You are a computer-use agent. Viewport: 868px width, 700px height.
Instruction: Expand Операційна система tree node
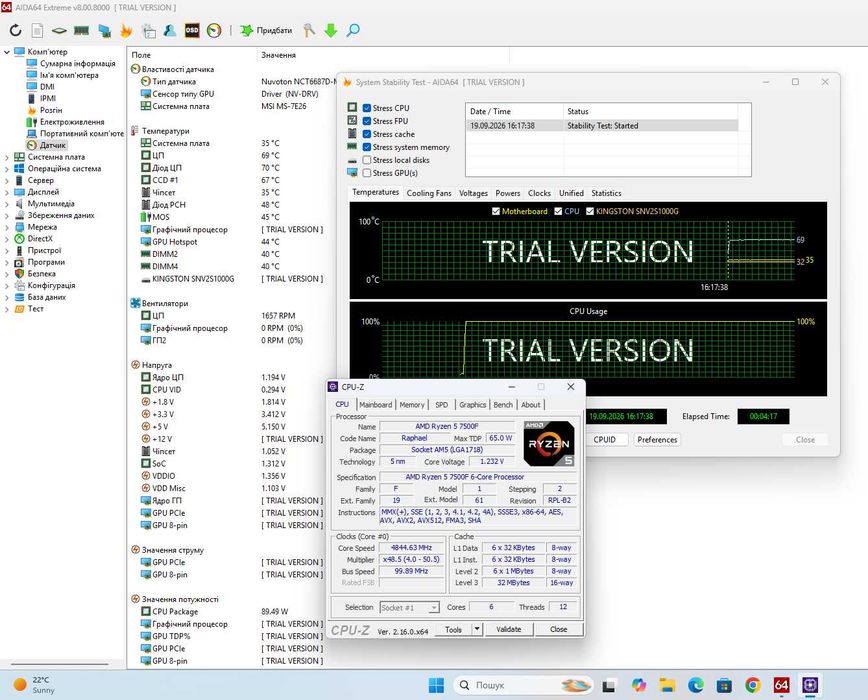[7, 169]
